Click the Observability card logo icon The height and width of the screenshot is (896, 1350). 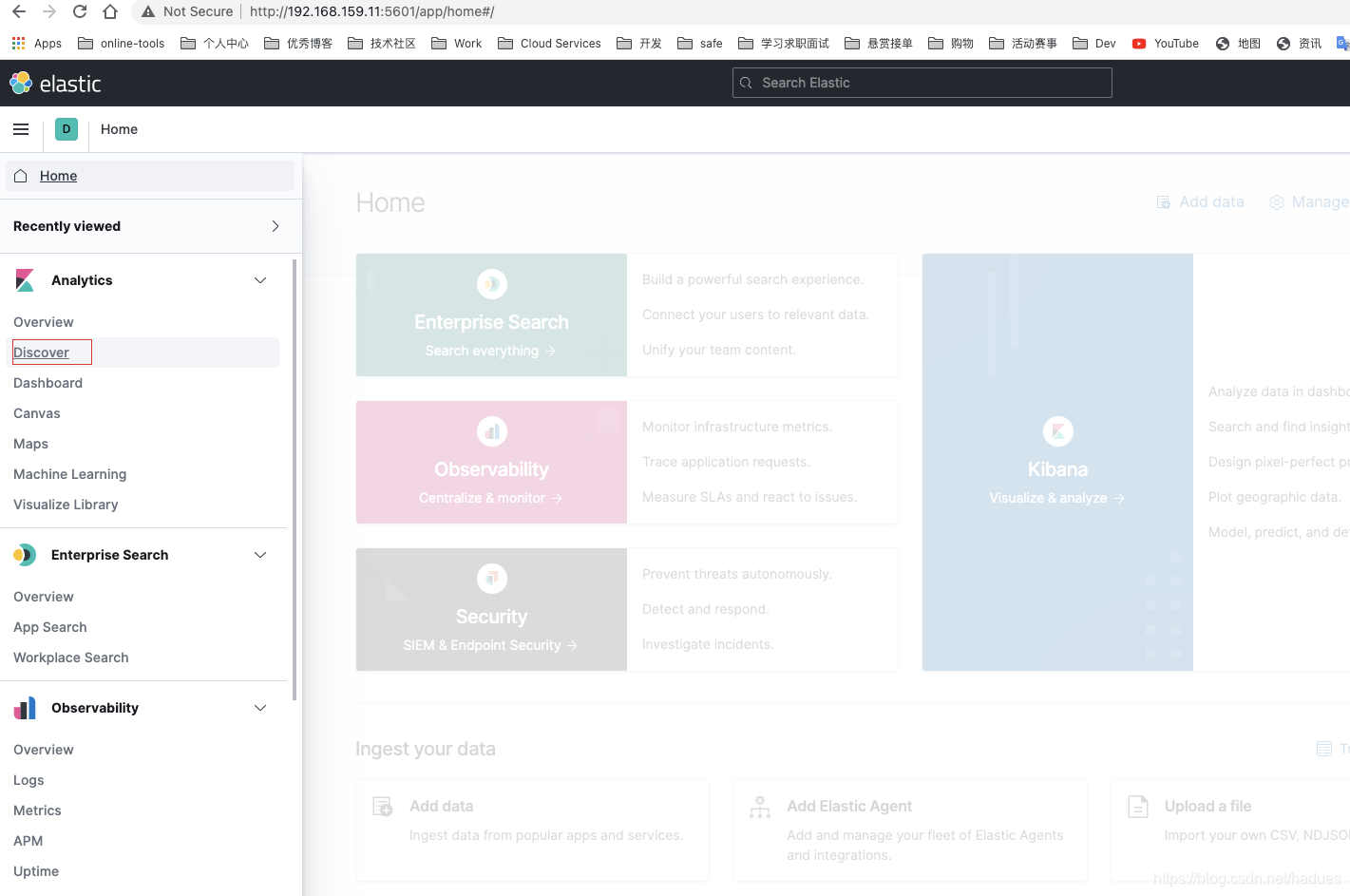tap(492, 431)
